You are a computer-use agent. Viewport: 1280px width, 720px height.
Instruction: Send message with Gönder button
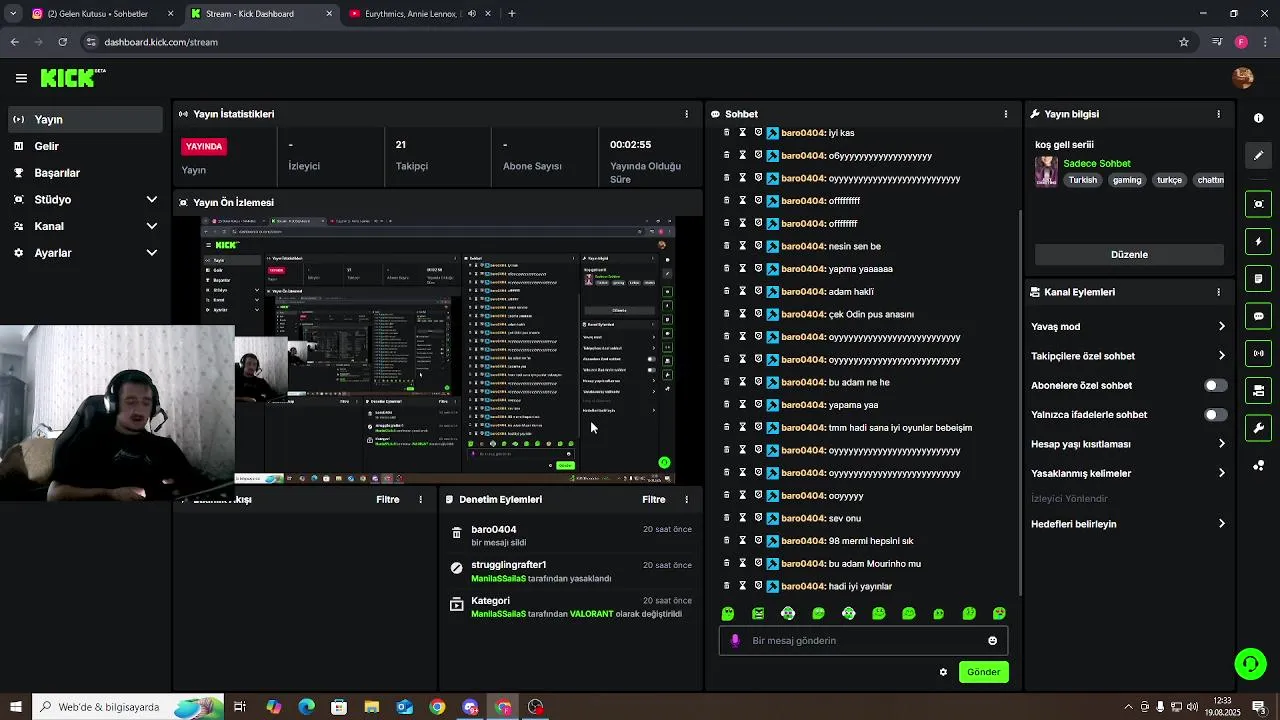point(983,672)
